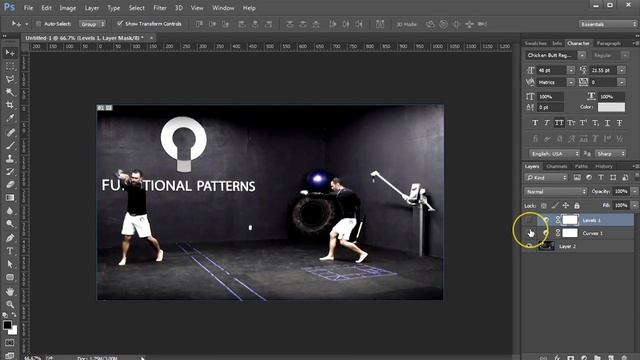640x360 pixels.
Task: Switch to the Channels tab
Action: tap(556, 166)
